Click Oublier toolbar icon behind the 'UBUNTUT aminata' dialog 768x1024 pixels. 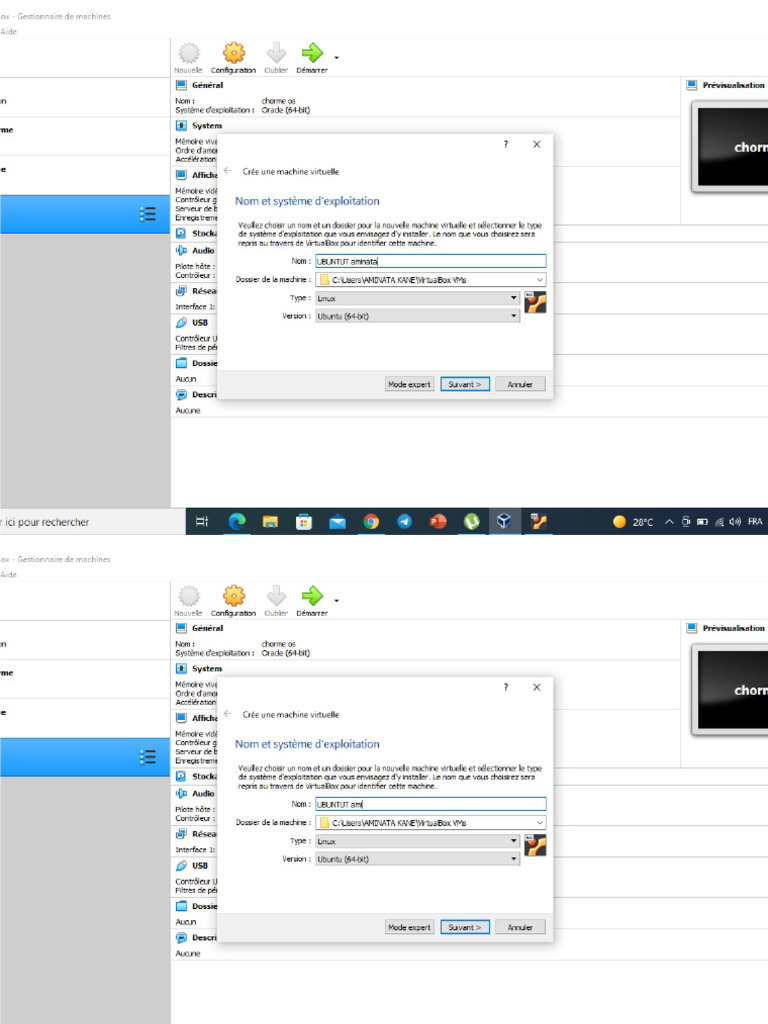[x=276, y=57]
